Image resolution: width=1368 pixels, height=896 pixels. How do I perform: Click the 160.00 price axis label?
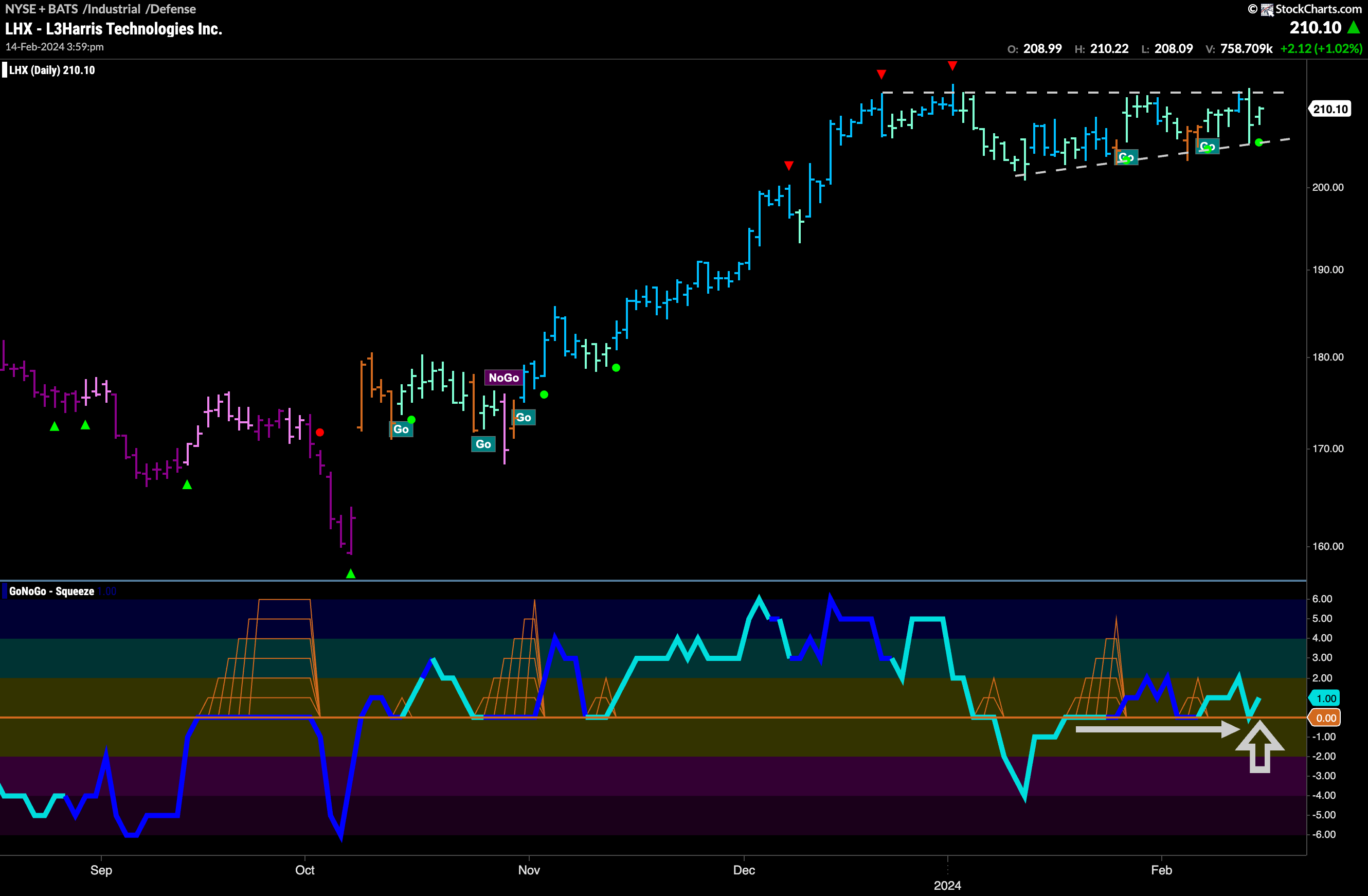[1328, 546]
